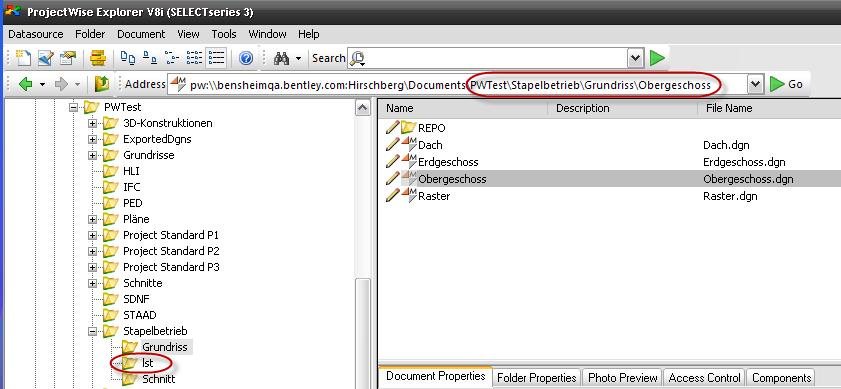Select the Raster document row

(x=609, y=196)
